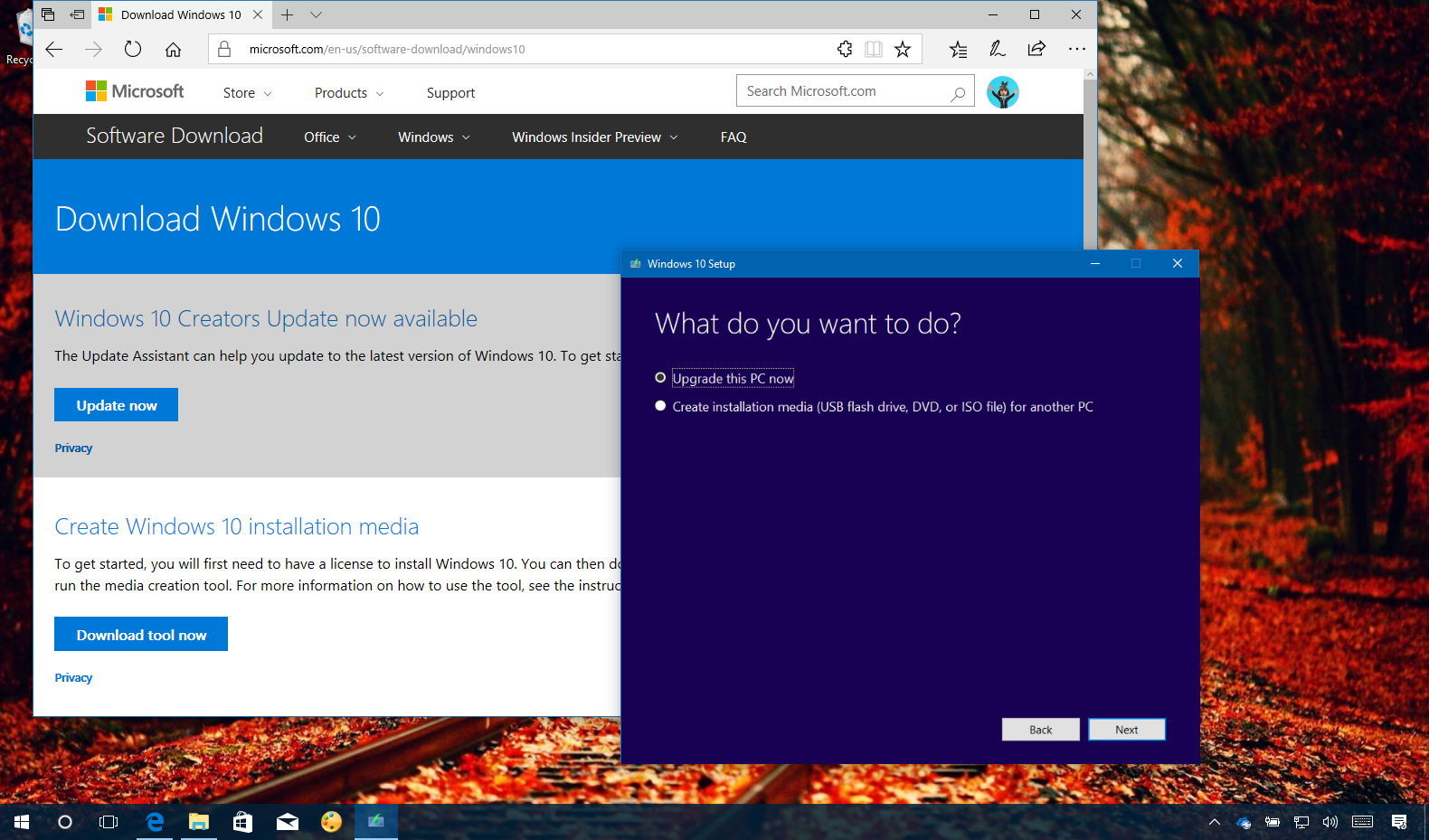
Task: Switch to Edge on the taskbar
Action: pyautogui.click(x=155, y=822)
